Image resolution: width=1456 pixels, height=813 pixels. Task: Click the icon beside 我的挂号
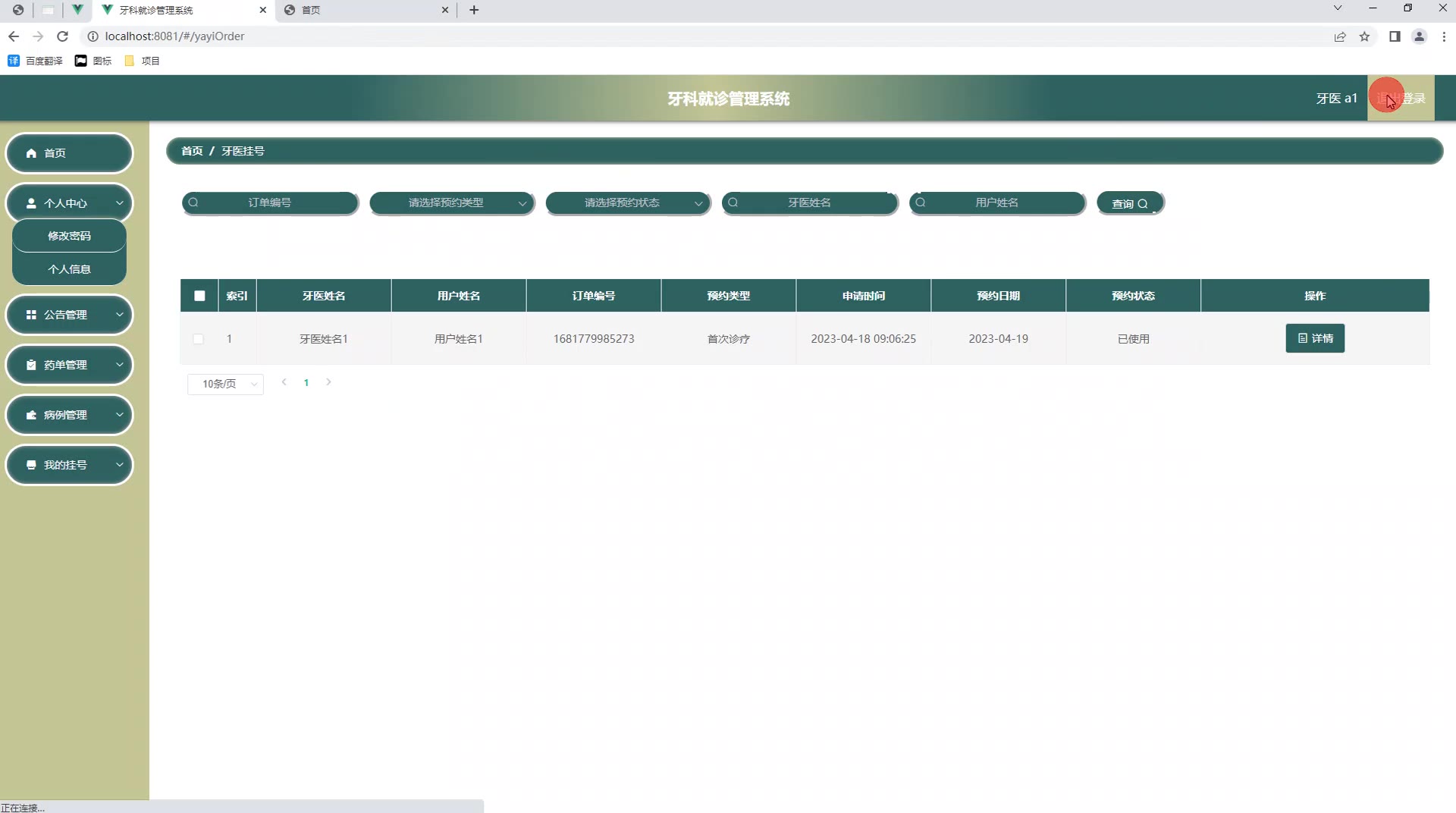(31, 465)
